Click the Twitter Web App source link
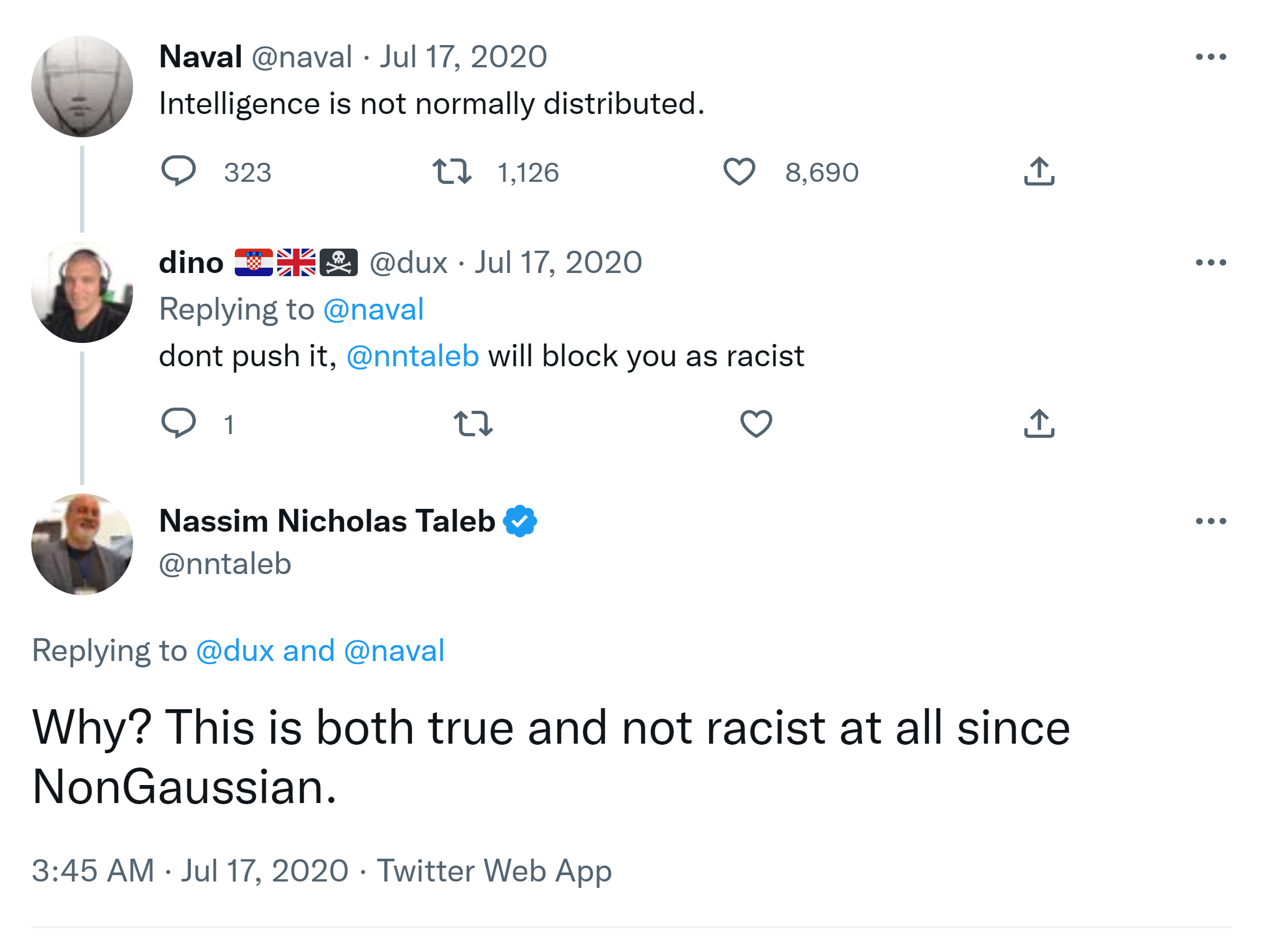This screenshot has width=1261, height=952. click(x=493, y=871)
